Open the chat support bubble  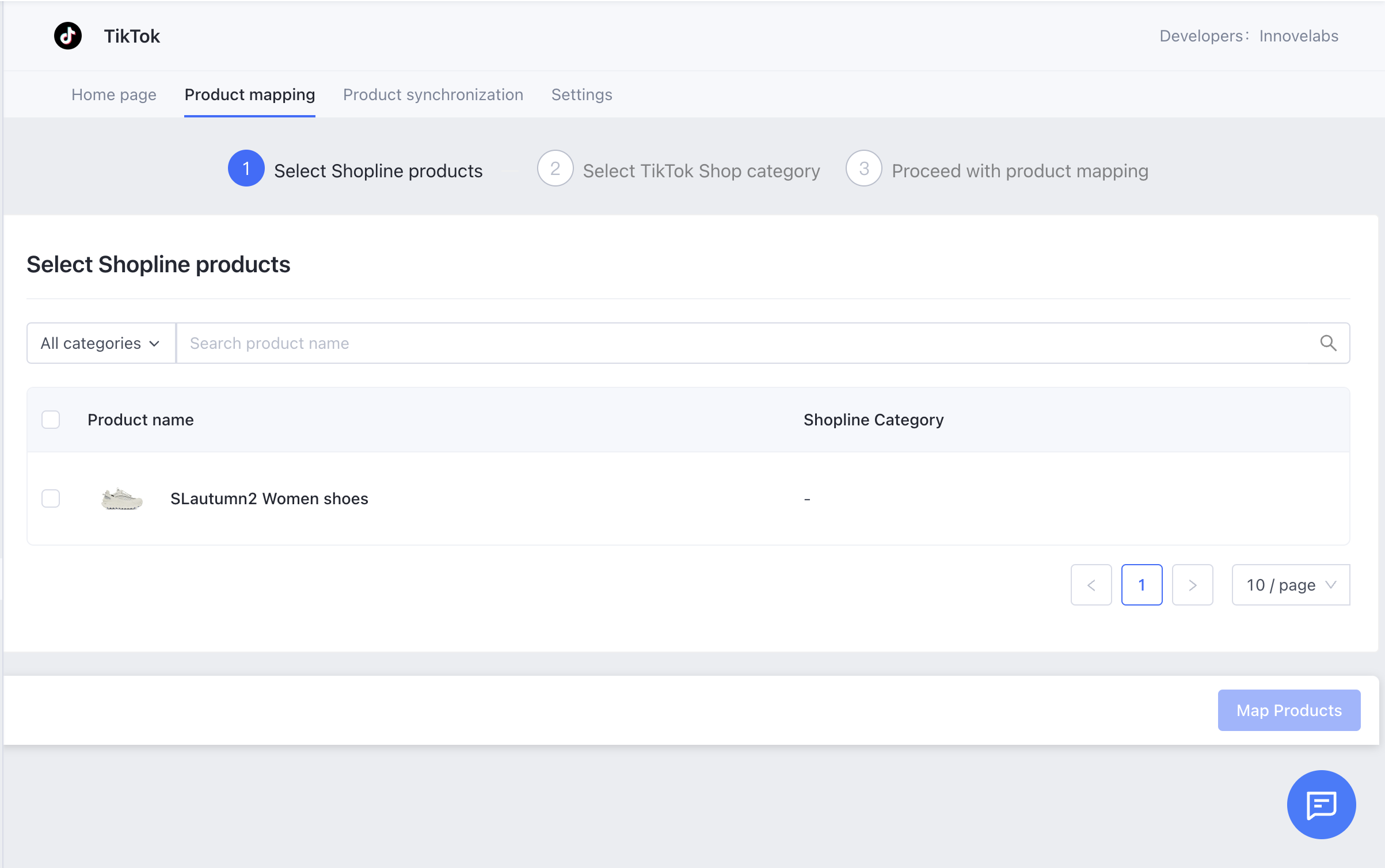[1321, 804]
